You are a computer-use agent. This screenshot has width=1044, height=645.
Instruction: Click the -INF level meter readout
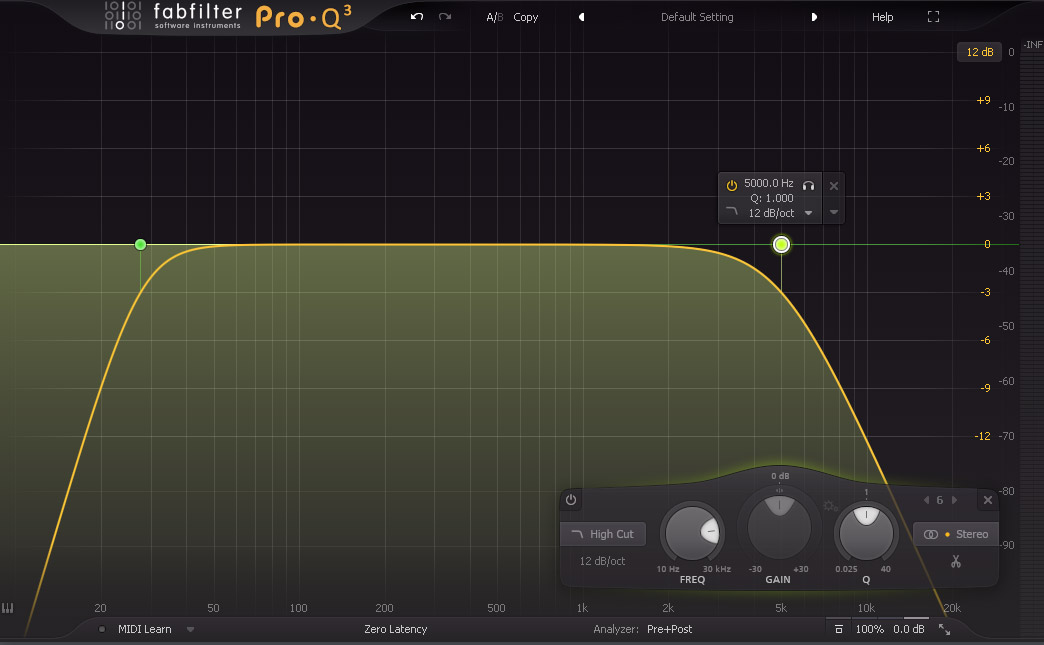click(x=1033, y=45)
